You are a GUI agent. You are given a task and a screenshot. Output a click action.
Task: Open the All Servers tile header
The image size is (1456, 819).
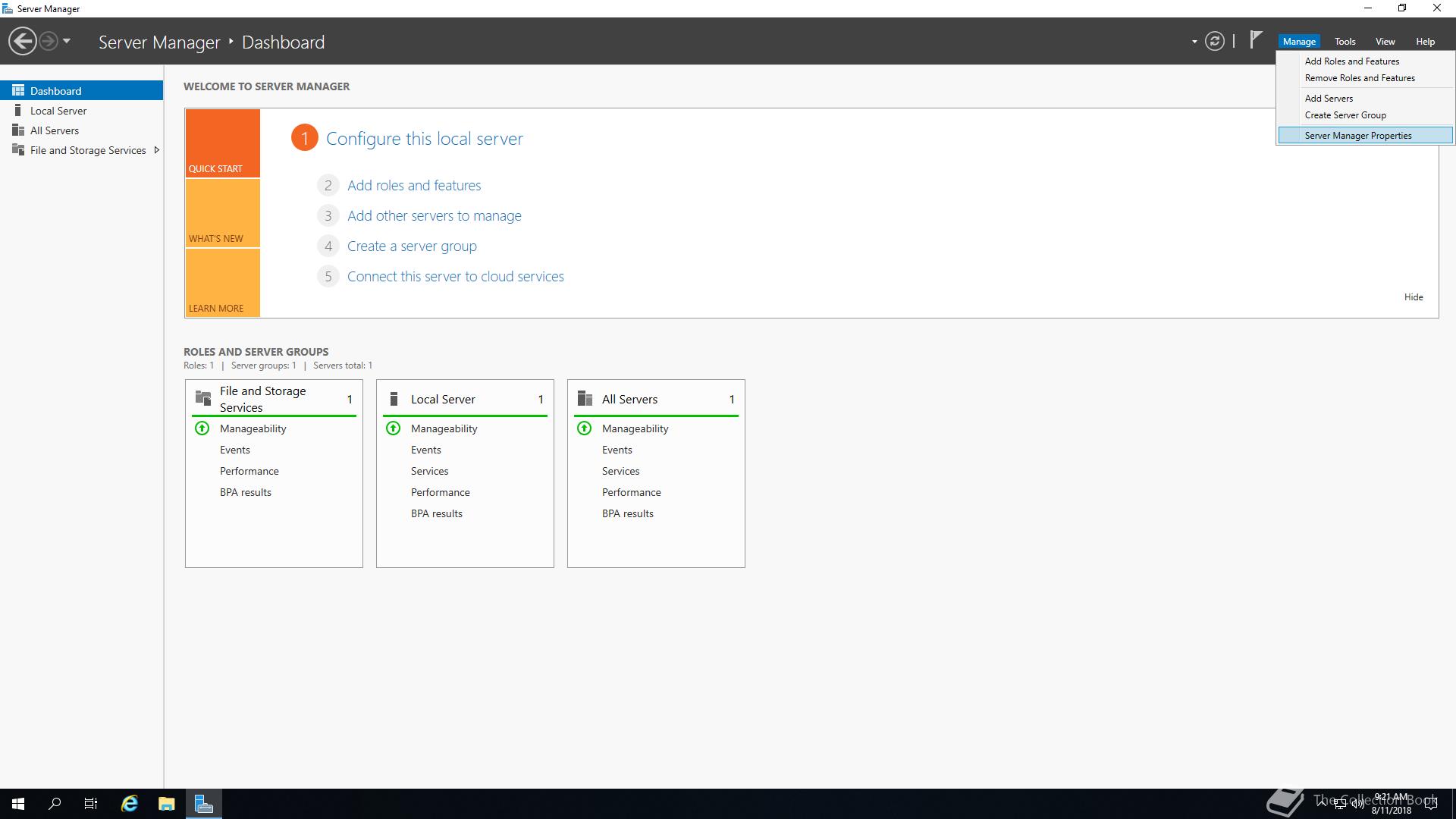coord(656,399)
